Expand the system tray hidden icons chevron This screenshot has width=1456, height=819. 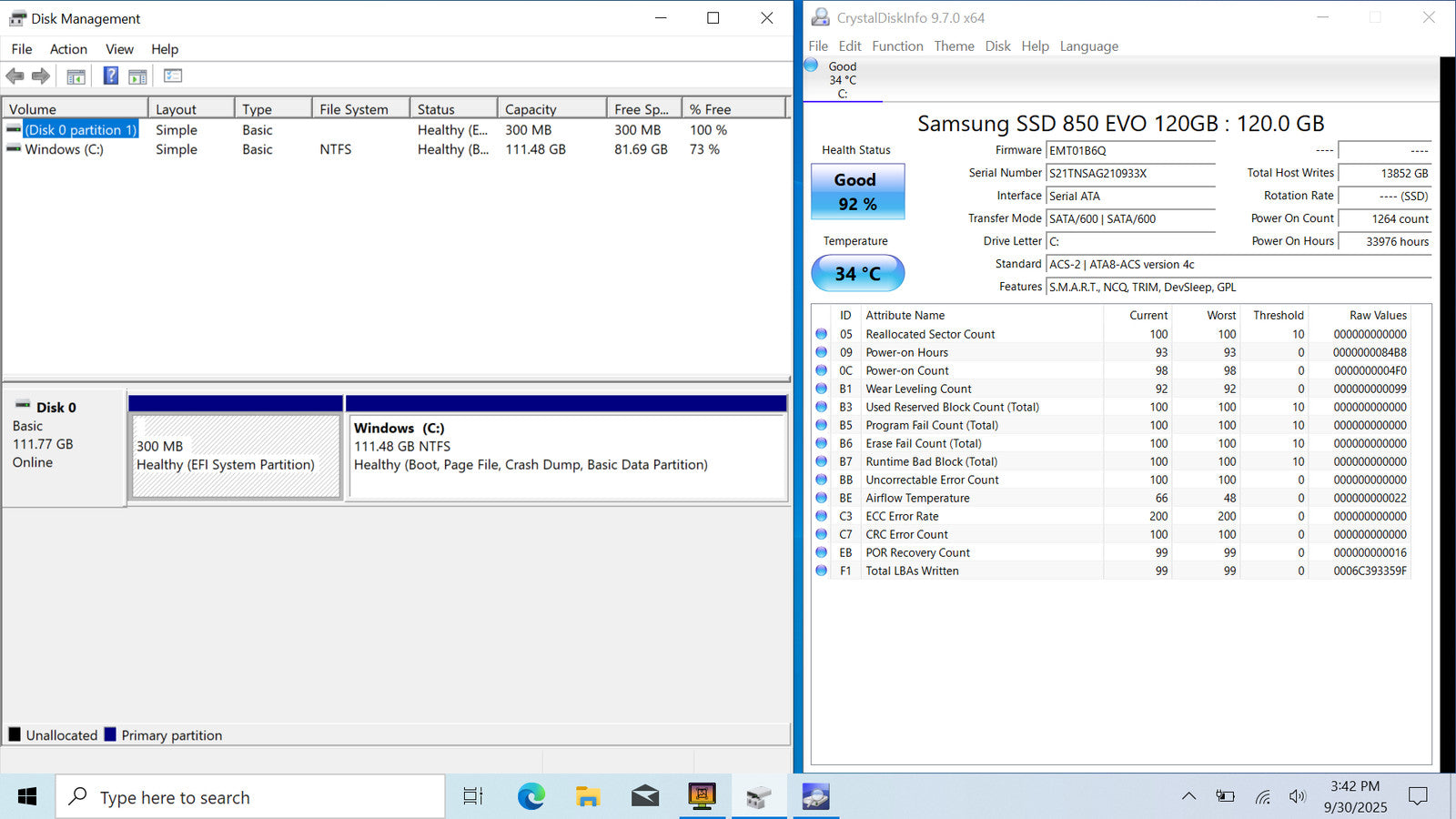point(1188,796)
